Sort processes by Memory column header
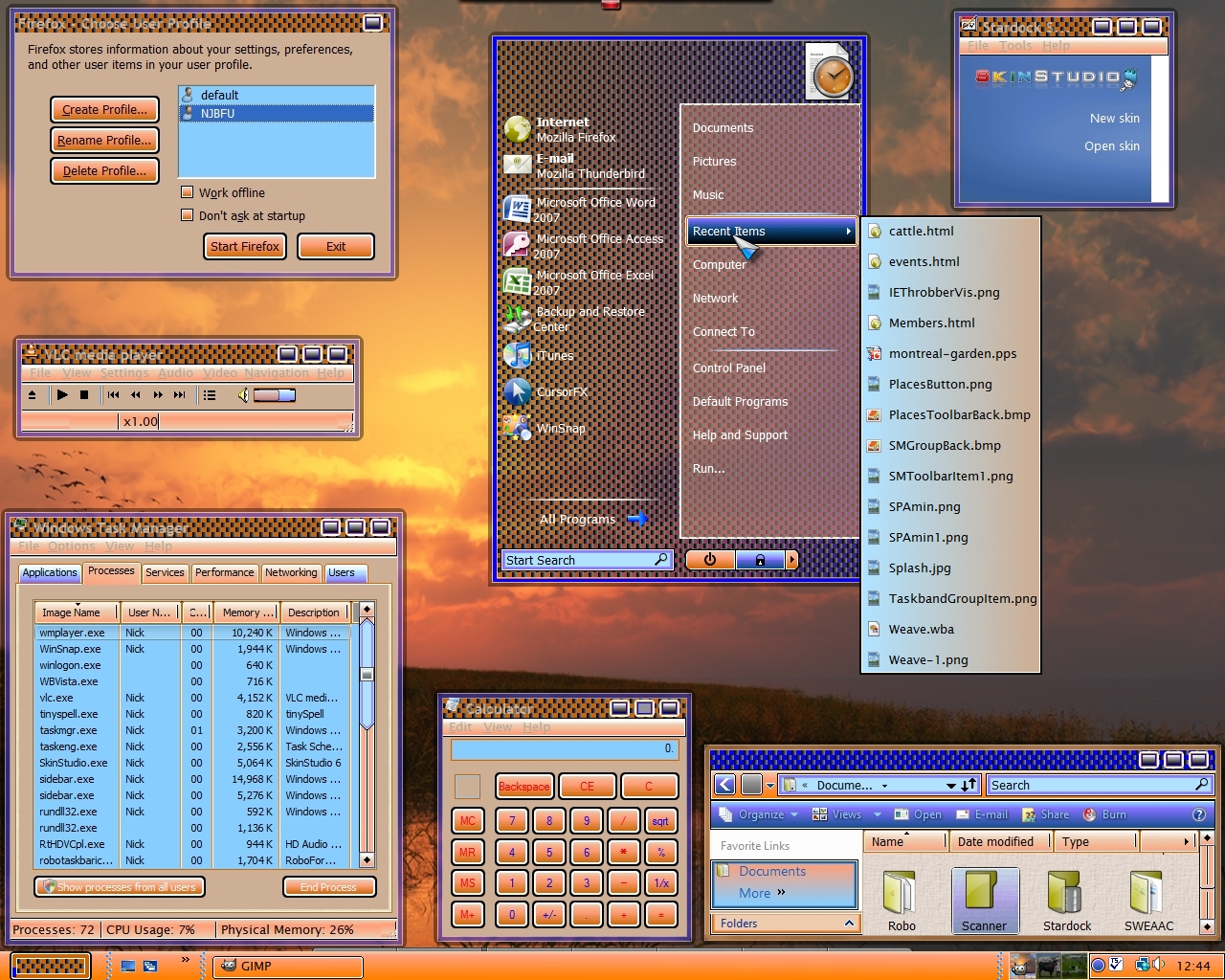Screen dimensions: 1225x980 coord(248,612)
